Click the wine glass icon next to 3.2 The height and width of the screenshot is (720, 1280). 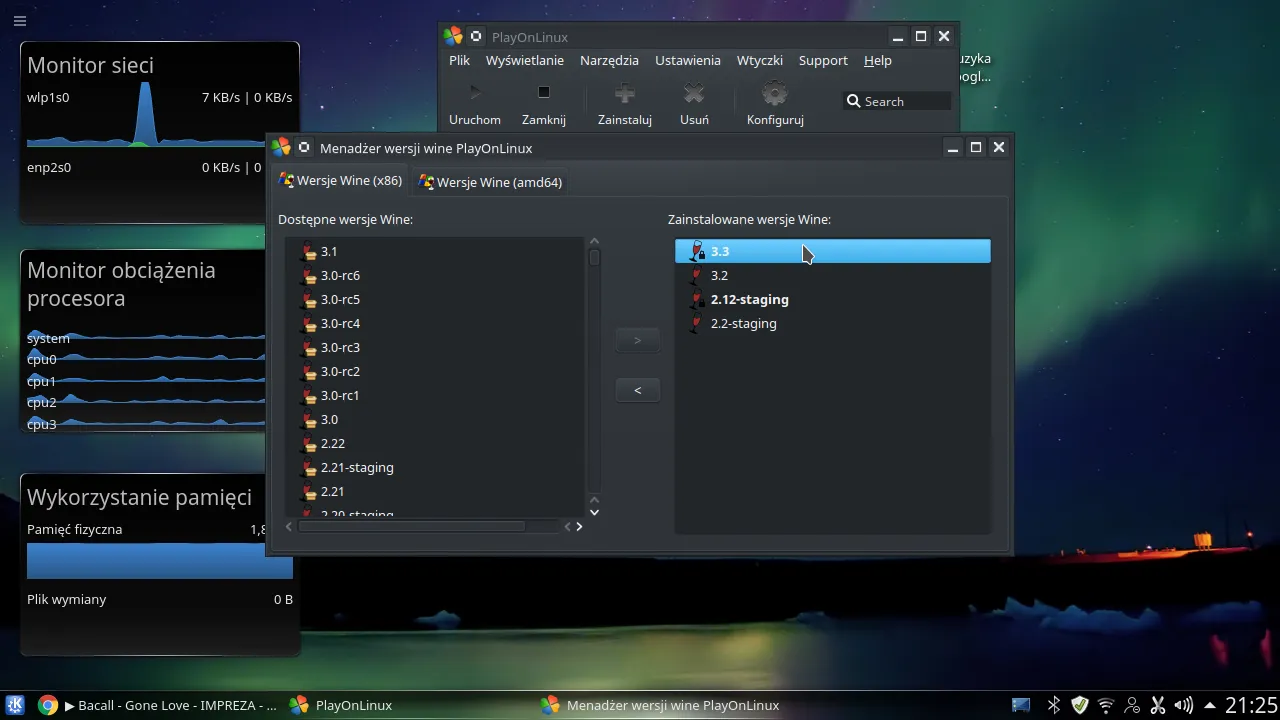pos(697,275)
